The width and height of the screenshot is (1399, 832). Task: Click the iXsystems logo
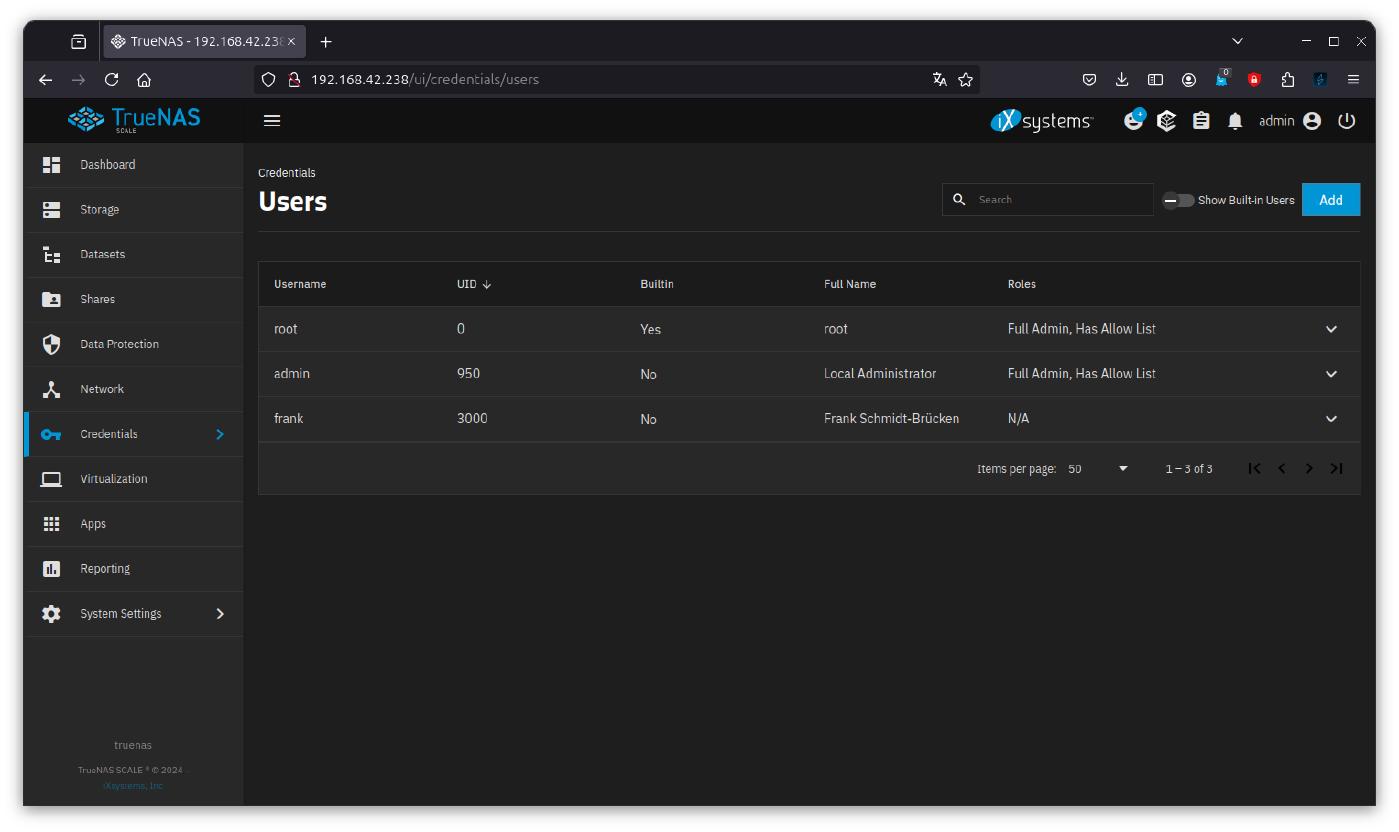[x=1041, y=121]
